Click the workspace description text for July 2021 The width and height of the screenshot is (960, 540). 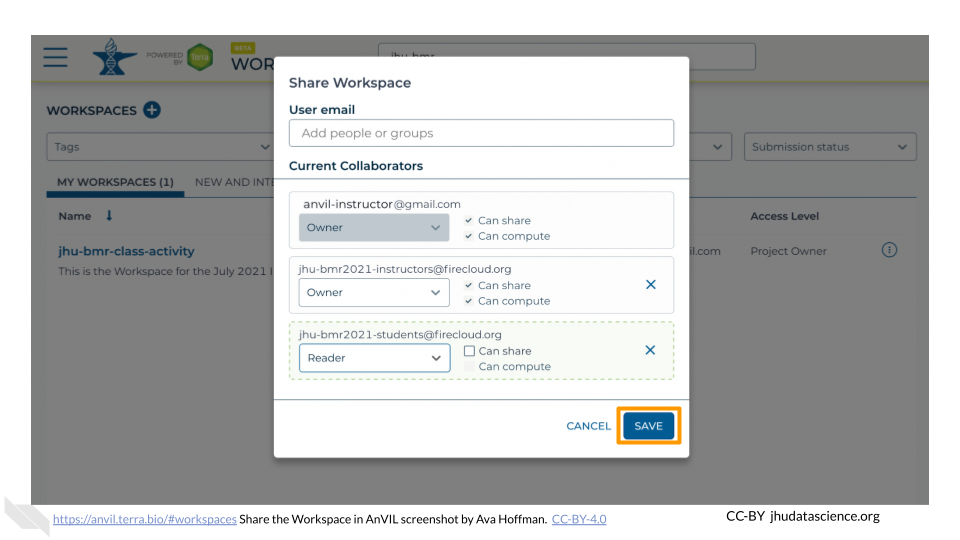[166, 271]
